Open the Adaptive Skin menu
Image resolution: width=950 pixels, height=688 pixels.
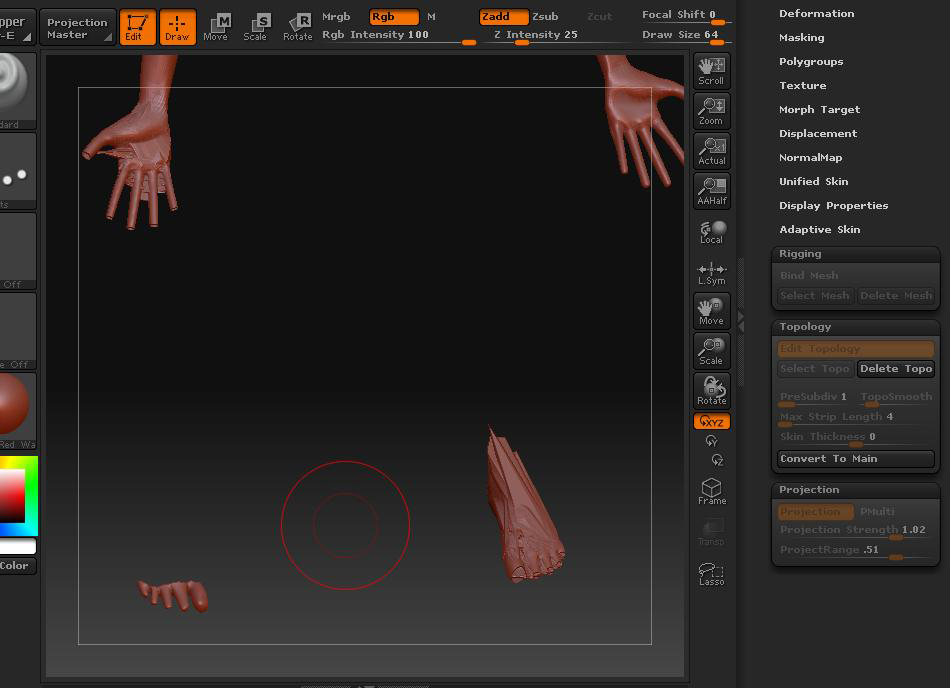818,229
